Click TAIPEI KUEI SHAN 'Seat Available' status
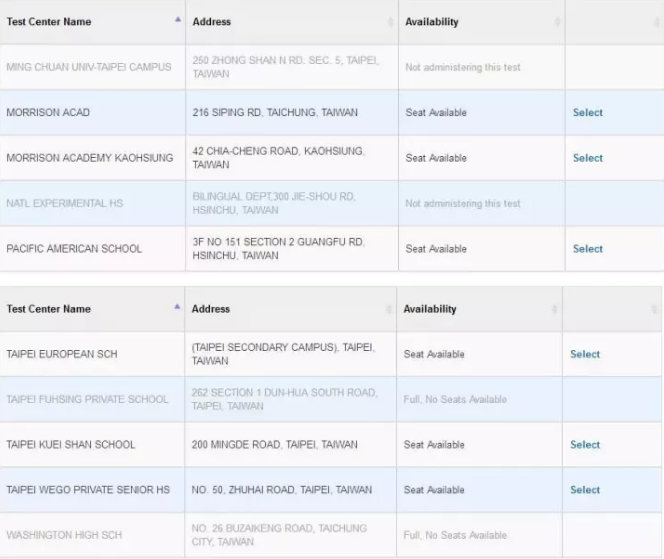The height and width of the screenshot is (559, 664). coord(434,445)
